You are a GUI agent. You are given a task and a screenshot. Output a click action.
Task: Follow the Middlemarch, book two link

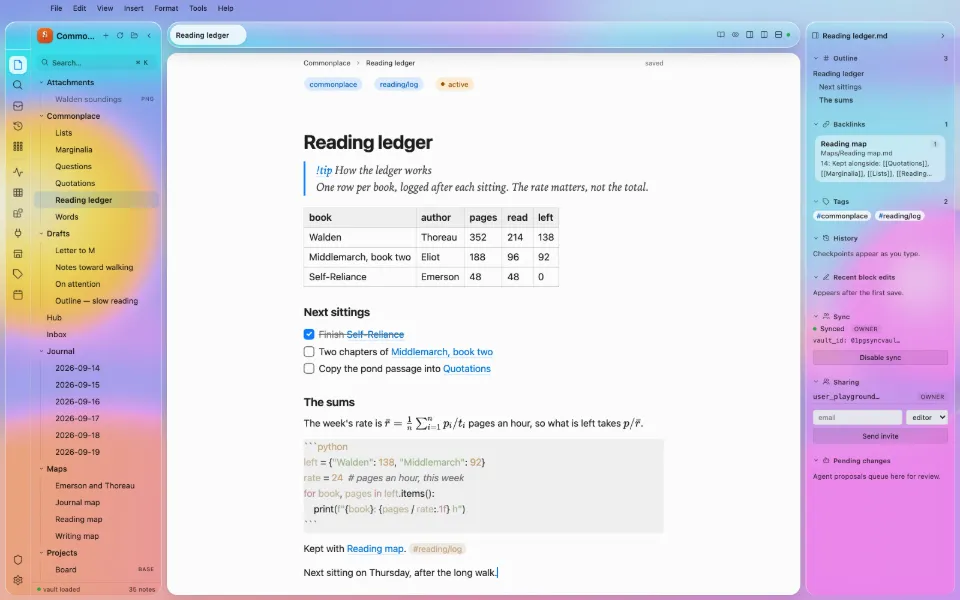tap(441, 351)
